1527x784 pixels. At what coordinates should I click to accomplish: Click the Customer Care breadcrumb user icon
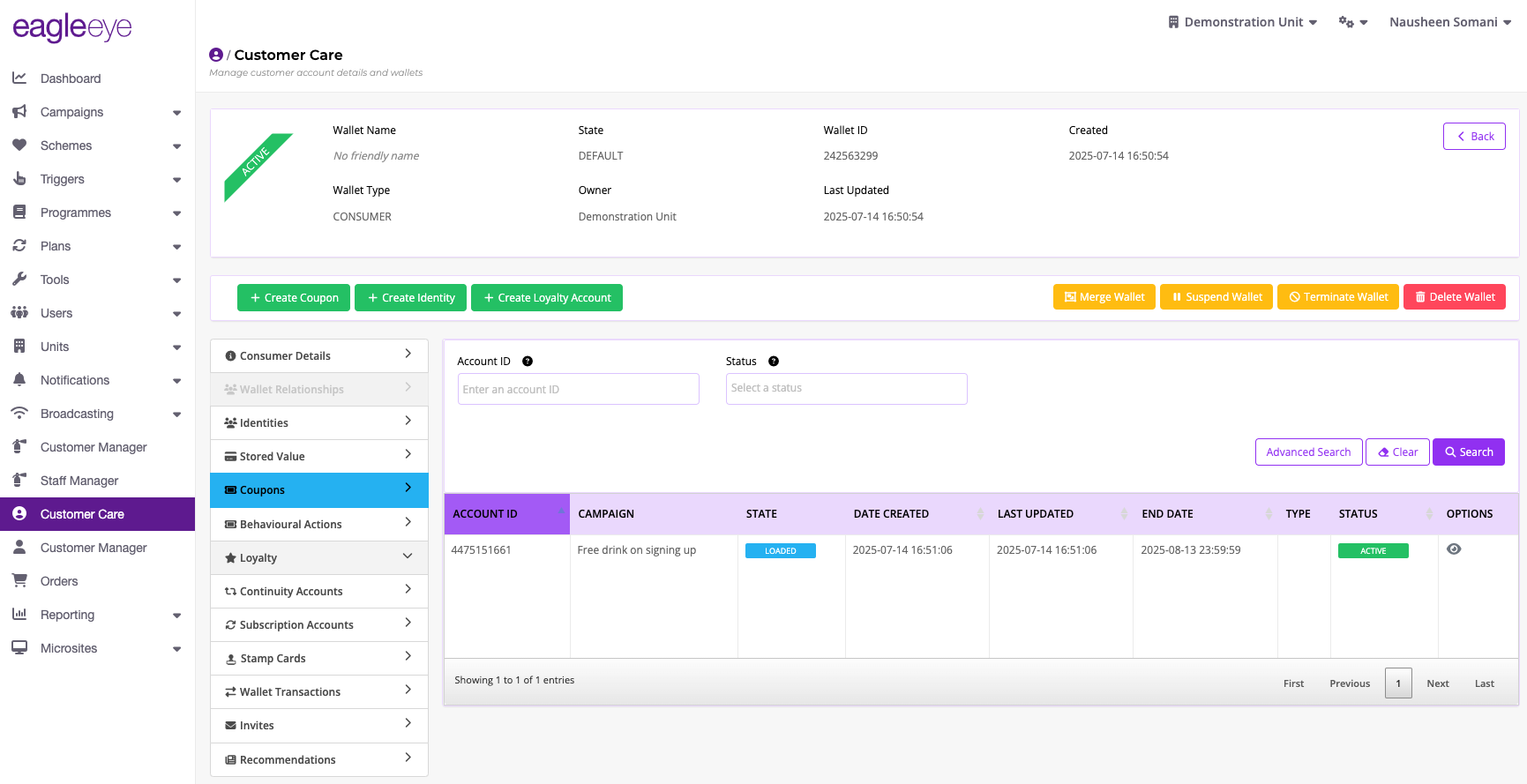[x=216, y=55]
